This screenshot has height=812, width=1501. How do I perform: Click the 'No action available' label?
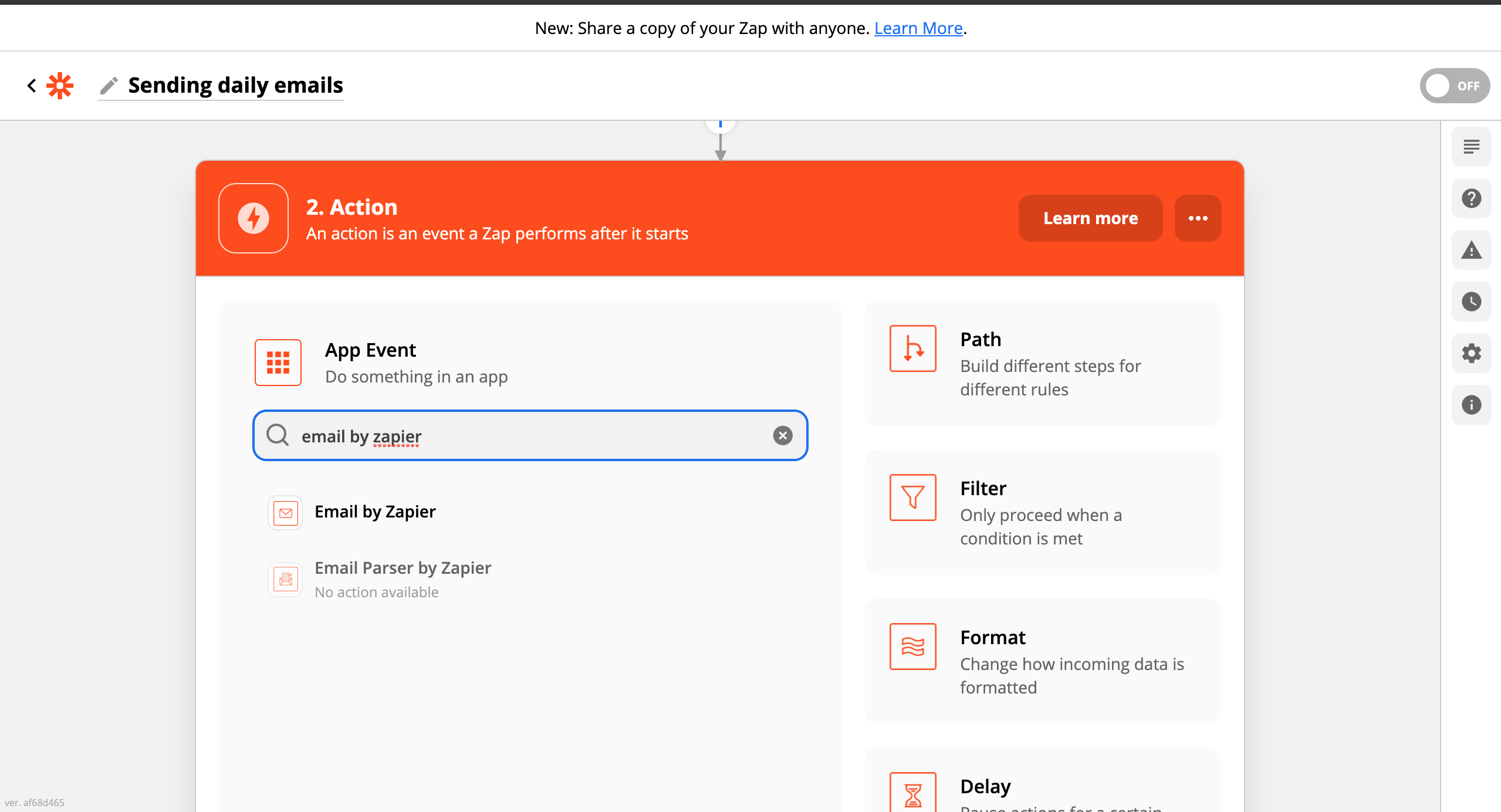[377, 592]
